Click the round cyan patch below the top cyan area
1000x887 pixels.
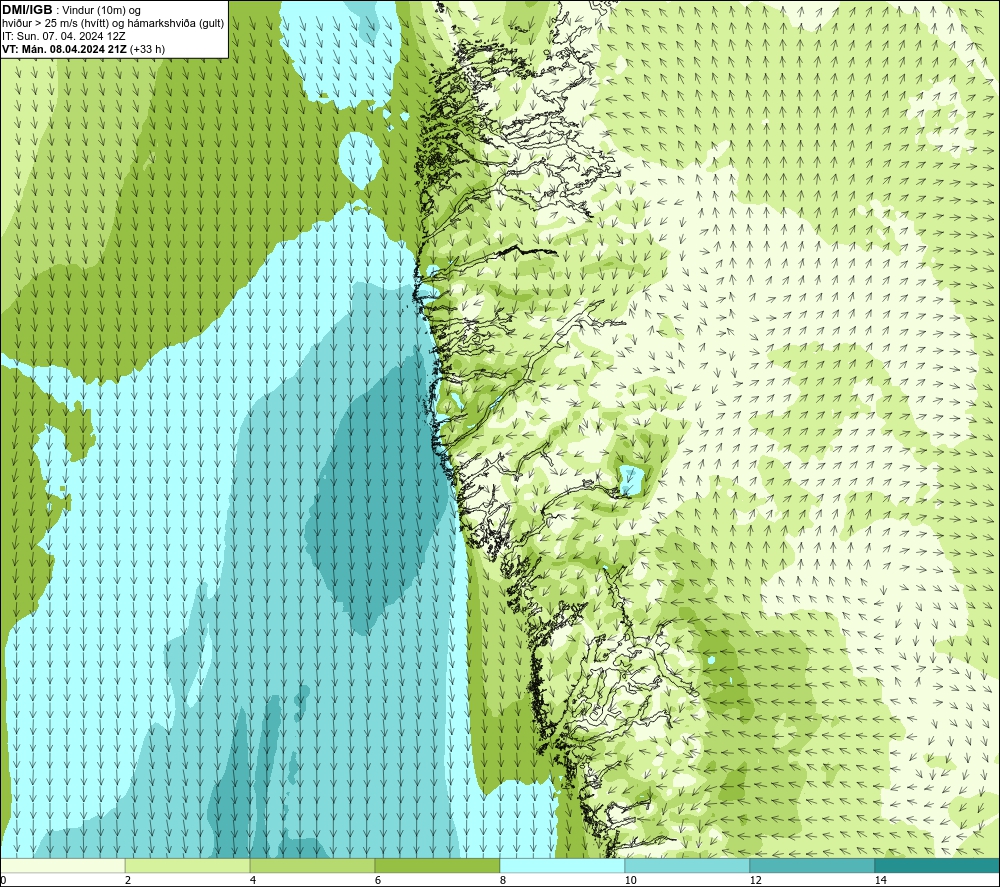click(x=360, y=159)
